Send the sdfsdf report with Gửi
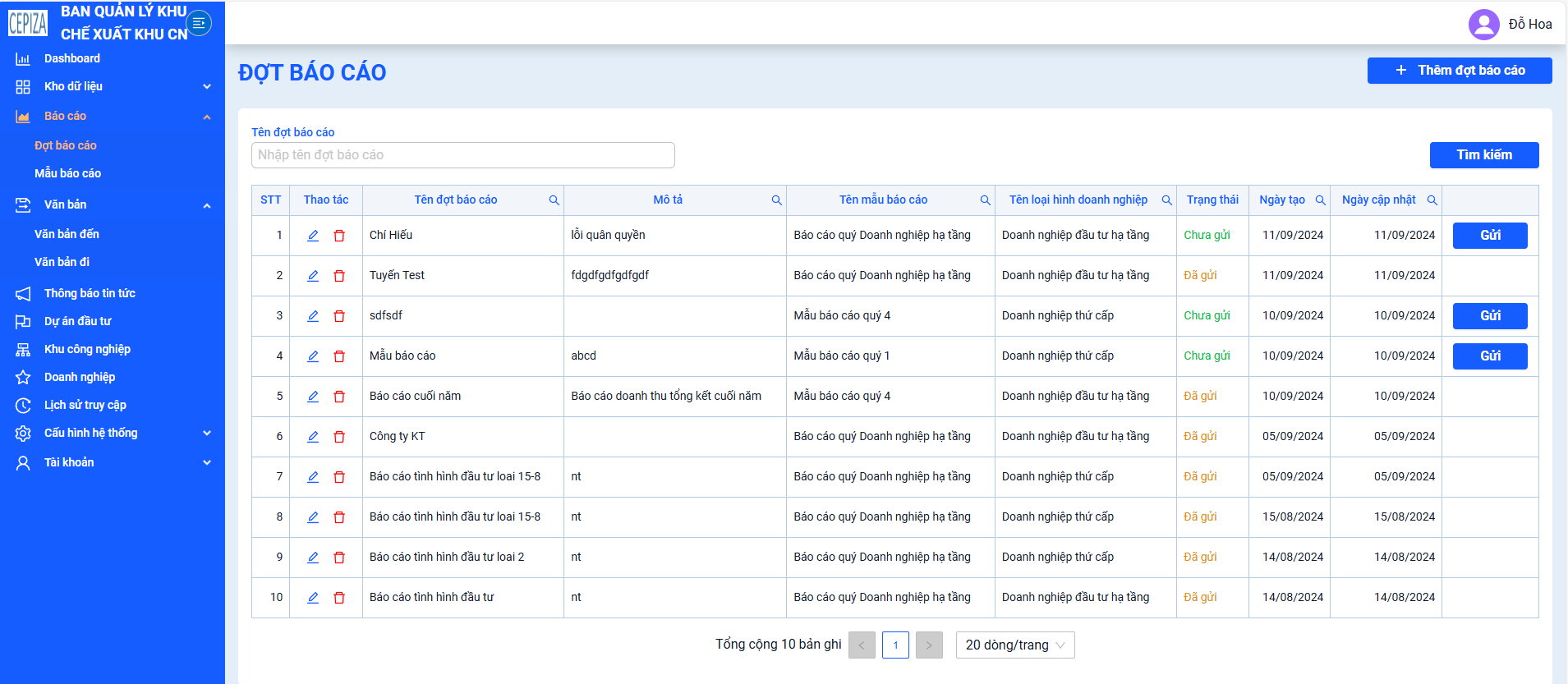The width and height of the screenshot is (1568, 684). [1490, 316]
